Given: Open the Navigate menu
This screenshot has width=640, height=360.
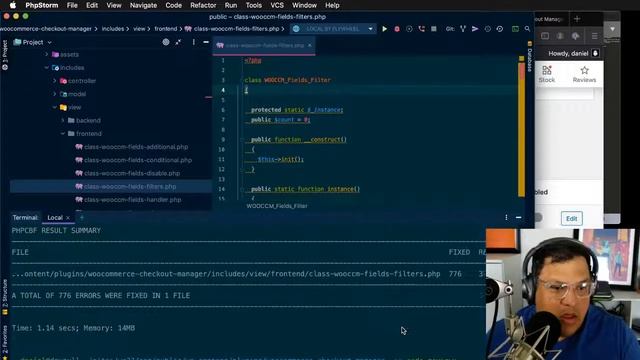Looking at the screenshot, I should [x=143, y=5].
